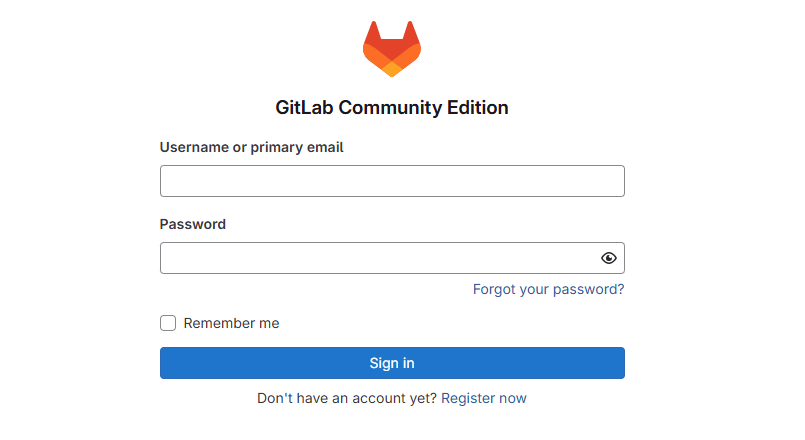Click the GitLab Community Edition heading
The width and height of the screenshot is (805, 440).
pos(392,108)
